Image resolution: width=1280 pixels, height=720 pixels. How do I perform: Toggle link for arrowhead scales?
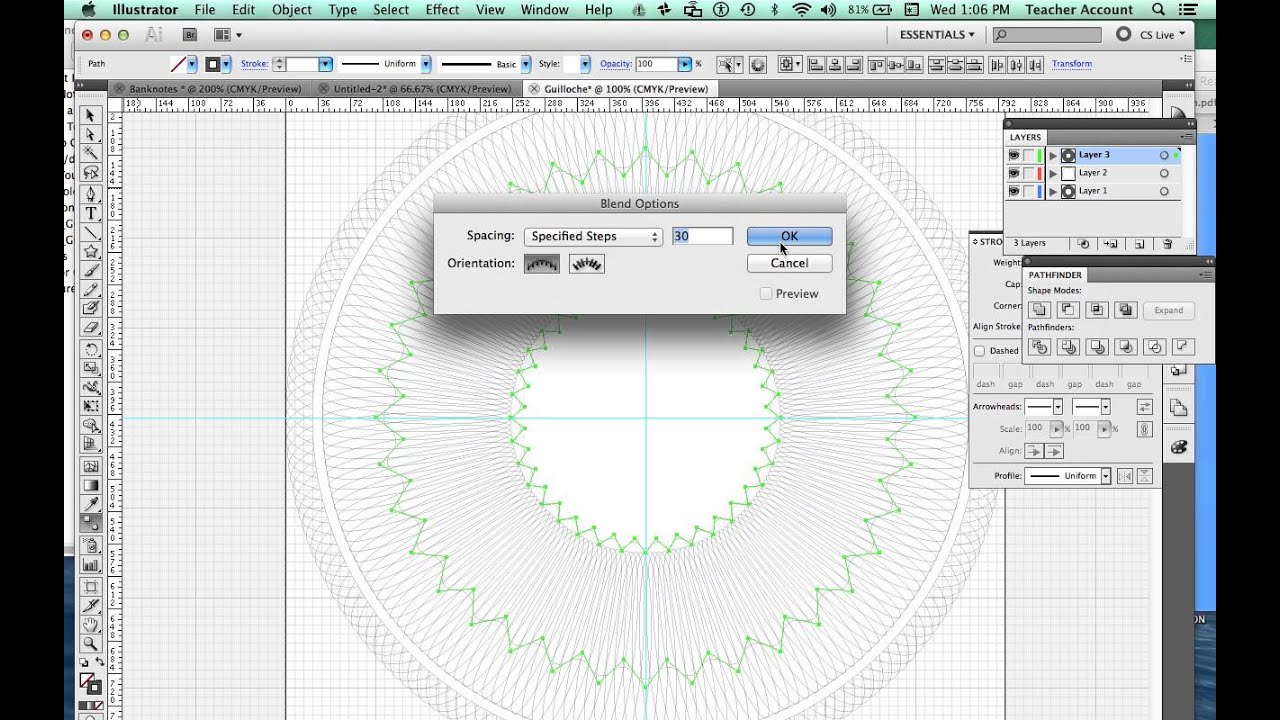[1145, 429]
